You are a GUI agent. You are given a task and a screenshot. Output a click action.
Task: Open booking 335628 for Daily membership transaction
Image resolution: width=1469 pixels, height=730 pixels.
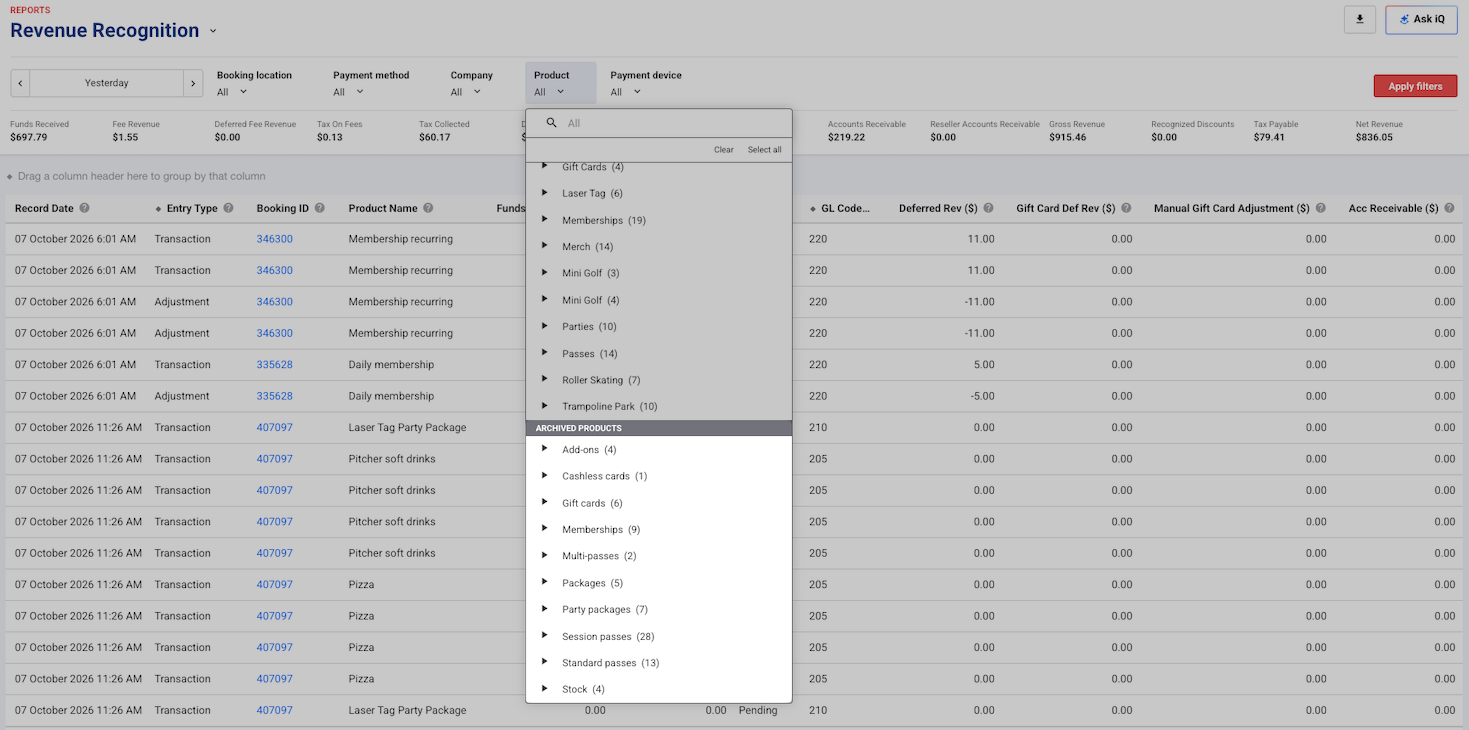[x=274, y=364]
